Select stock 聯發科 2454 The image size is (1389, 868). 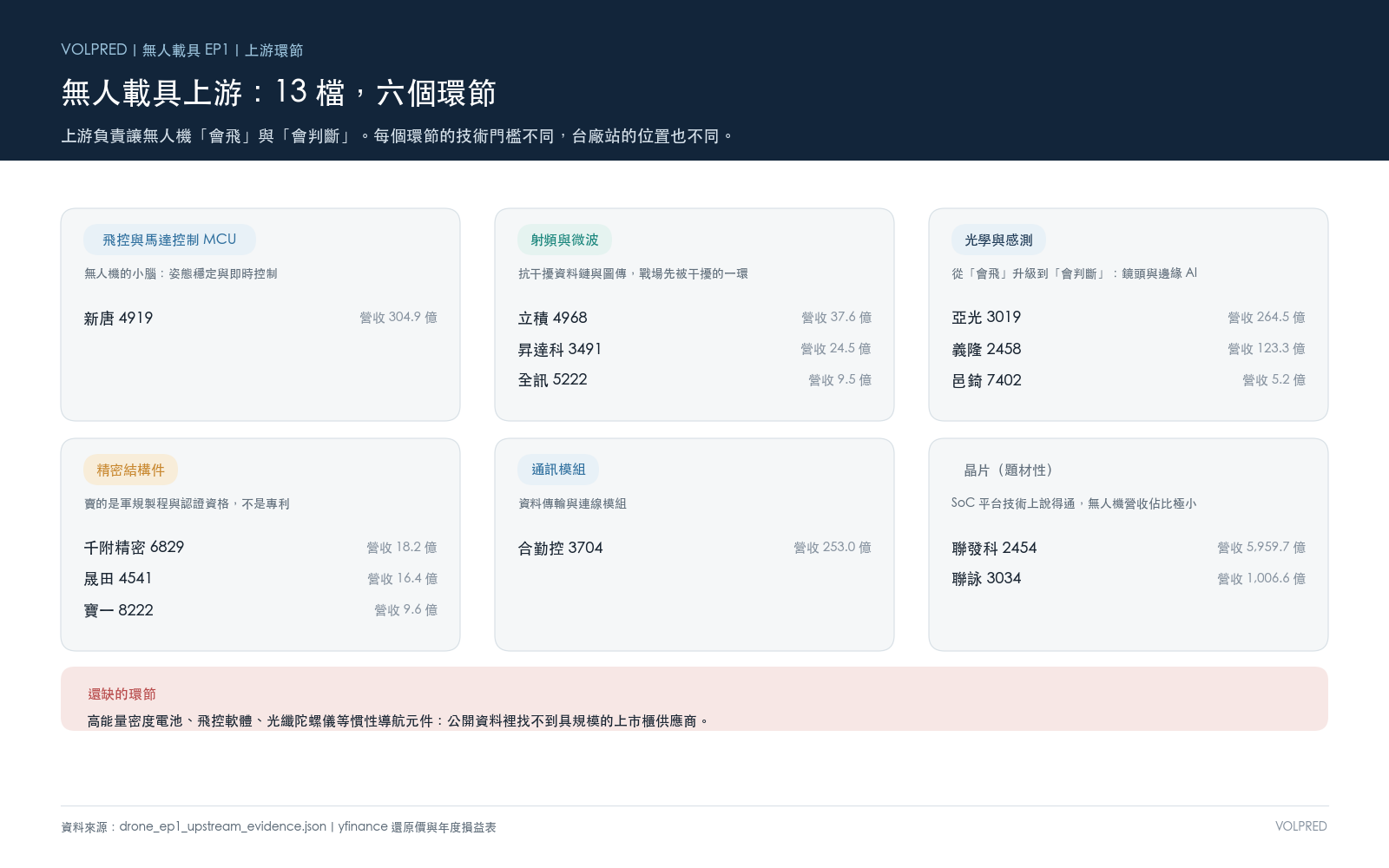pos(994,548)
